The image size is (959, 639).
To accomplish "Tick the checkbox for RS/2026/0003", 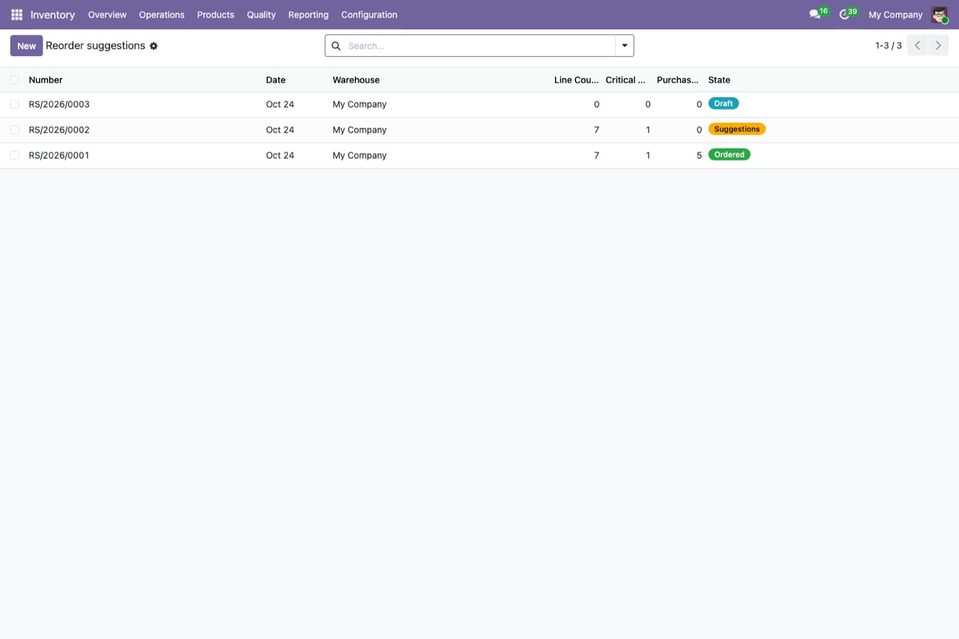I will (x=15, y=105).
